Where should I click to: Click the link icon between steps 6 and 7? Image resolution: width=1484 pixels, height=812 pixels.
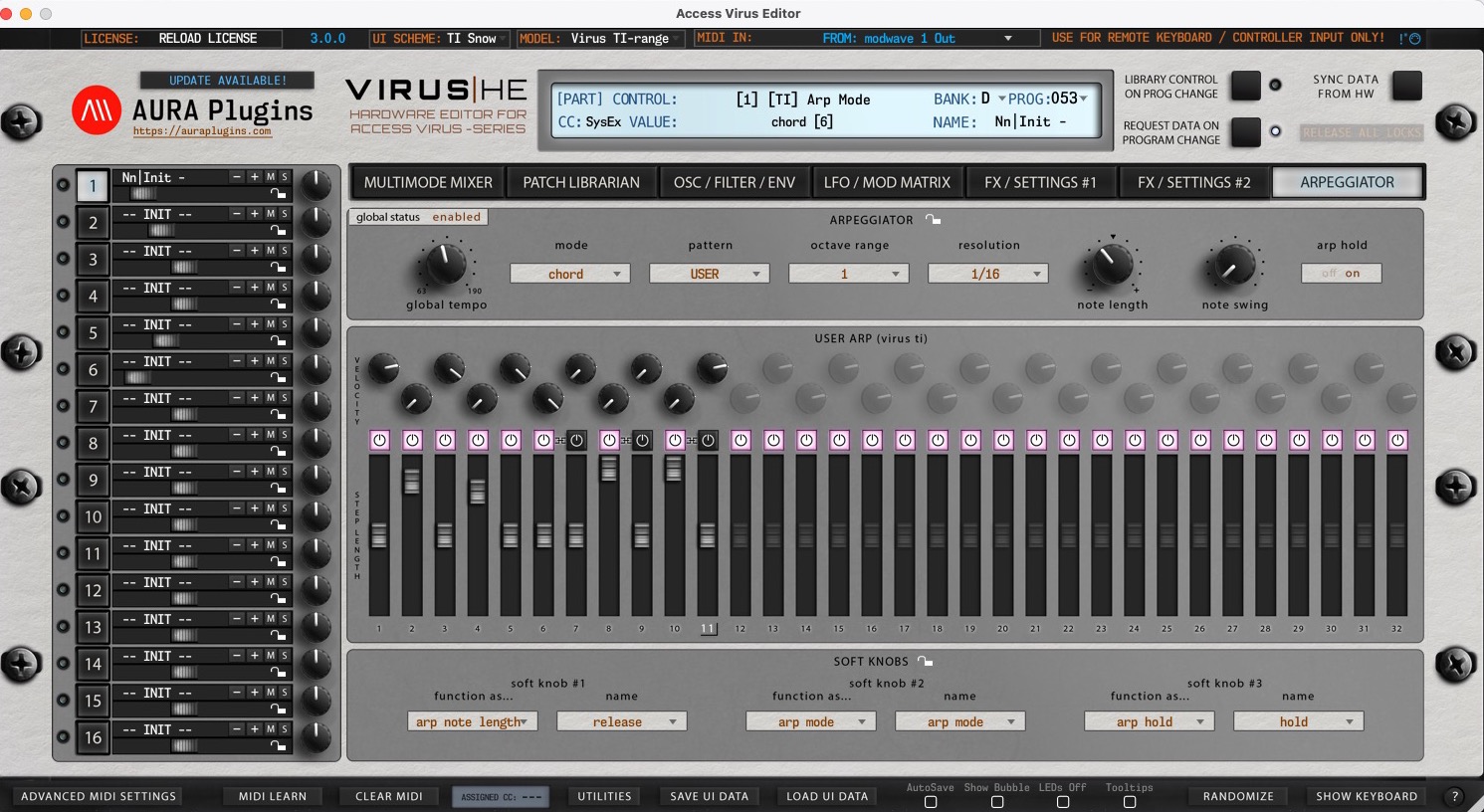[x=560, y=441]
